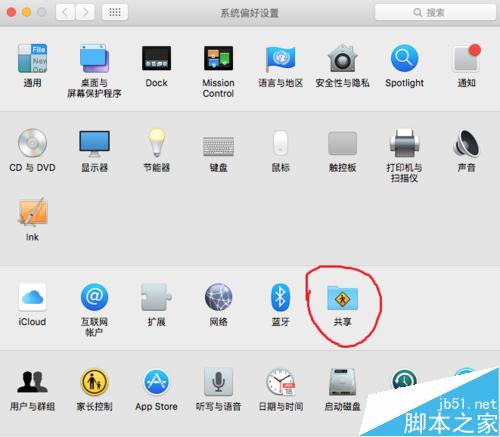
Task: Close the window with red button
Action: 11,13
